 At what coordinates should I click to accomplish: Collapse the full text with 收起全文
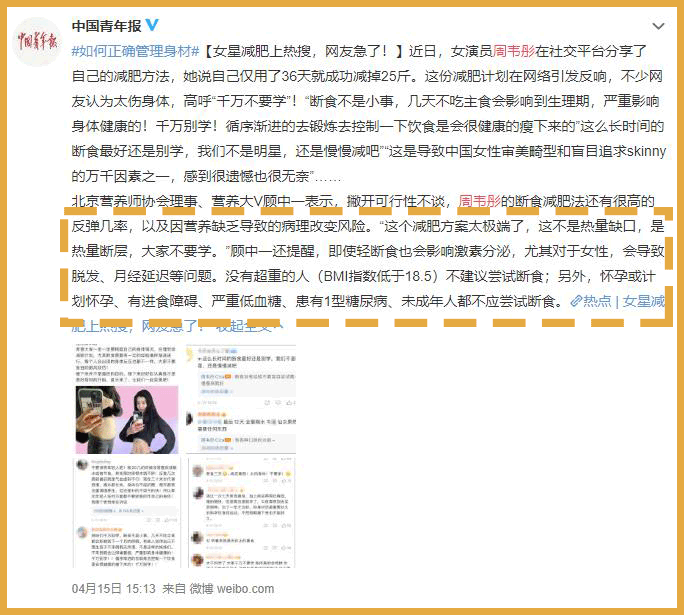click(244, 326)
